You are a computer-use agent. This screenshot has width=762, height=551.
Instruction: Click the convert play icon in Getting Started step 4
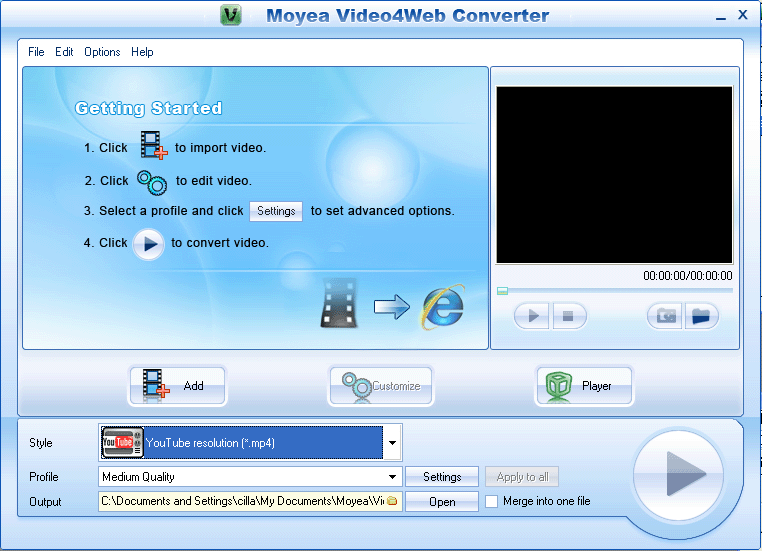coord(149,244)
